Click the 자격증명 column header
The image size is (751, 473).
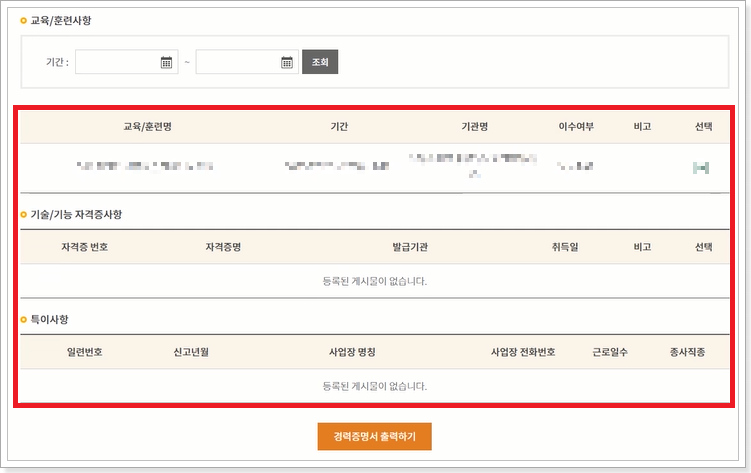(223, 247)
